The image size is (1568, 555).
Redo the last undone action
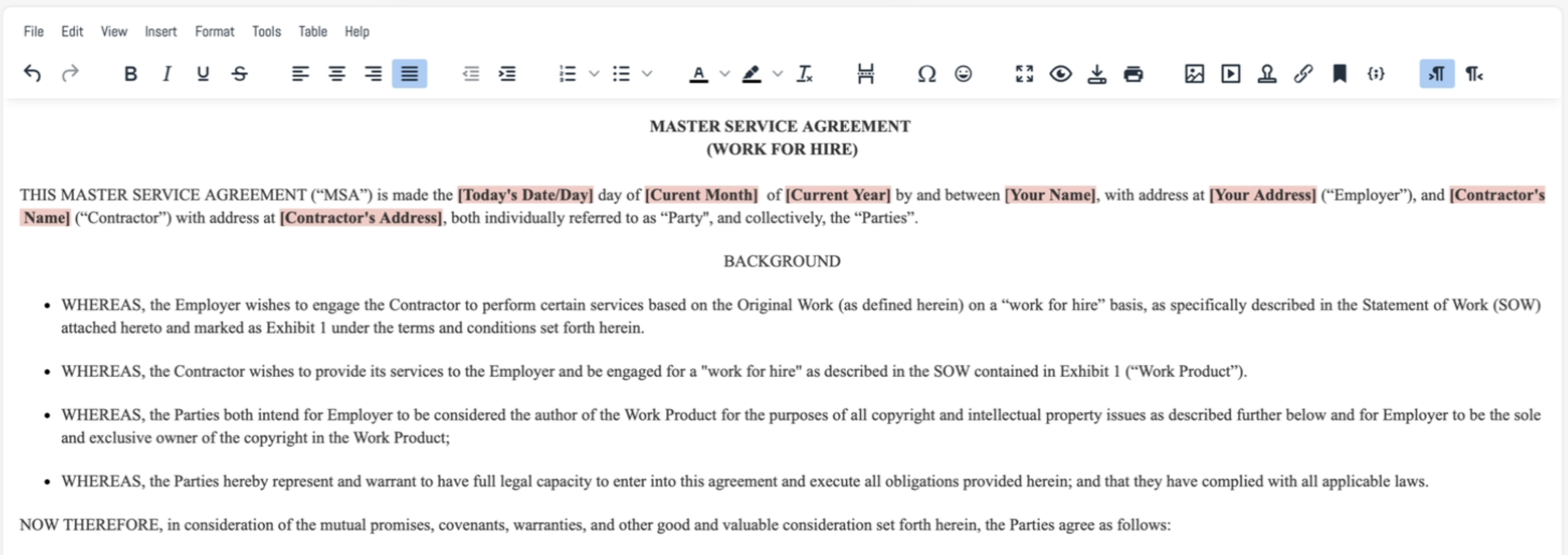[x=70, y=74]
